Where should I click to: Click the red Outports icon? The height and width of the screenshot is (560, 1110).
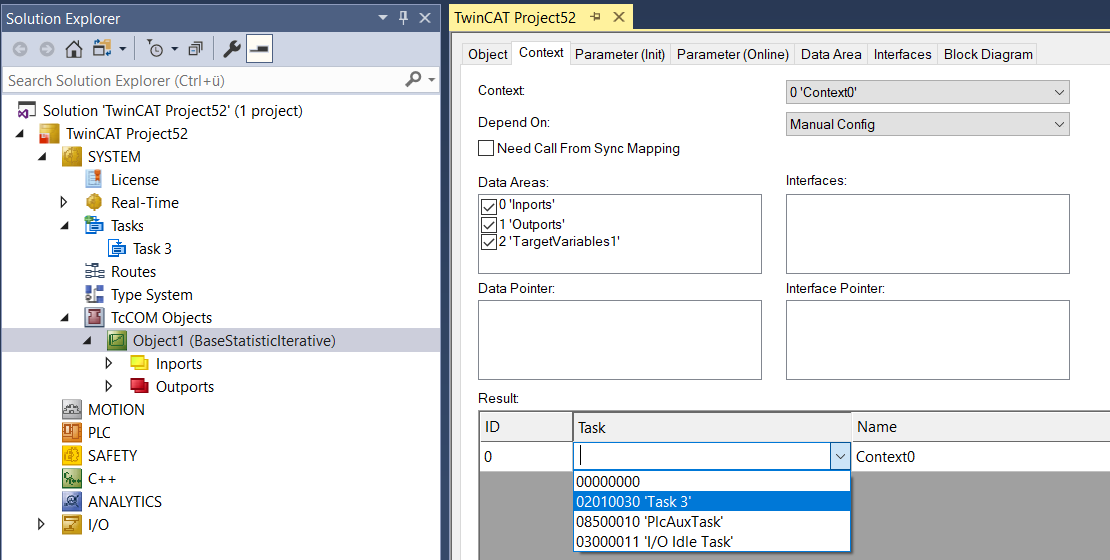139,387
